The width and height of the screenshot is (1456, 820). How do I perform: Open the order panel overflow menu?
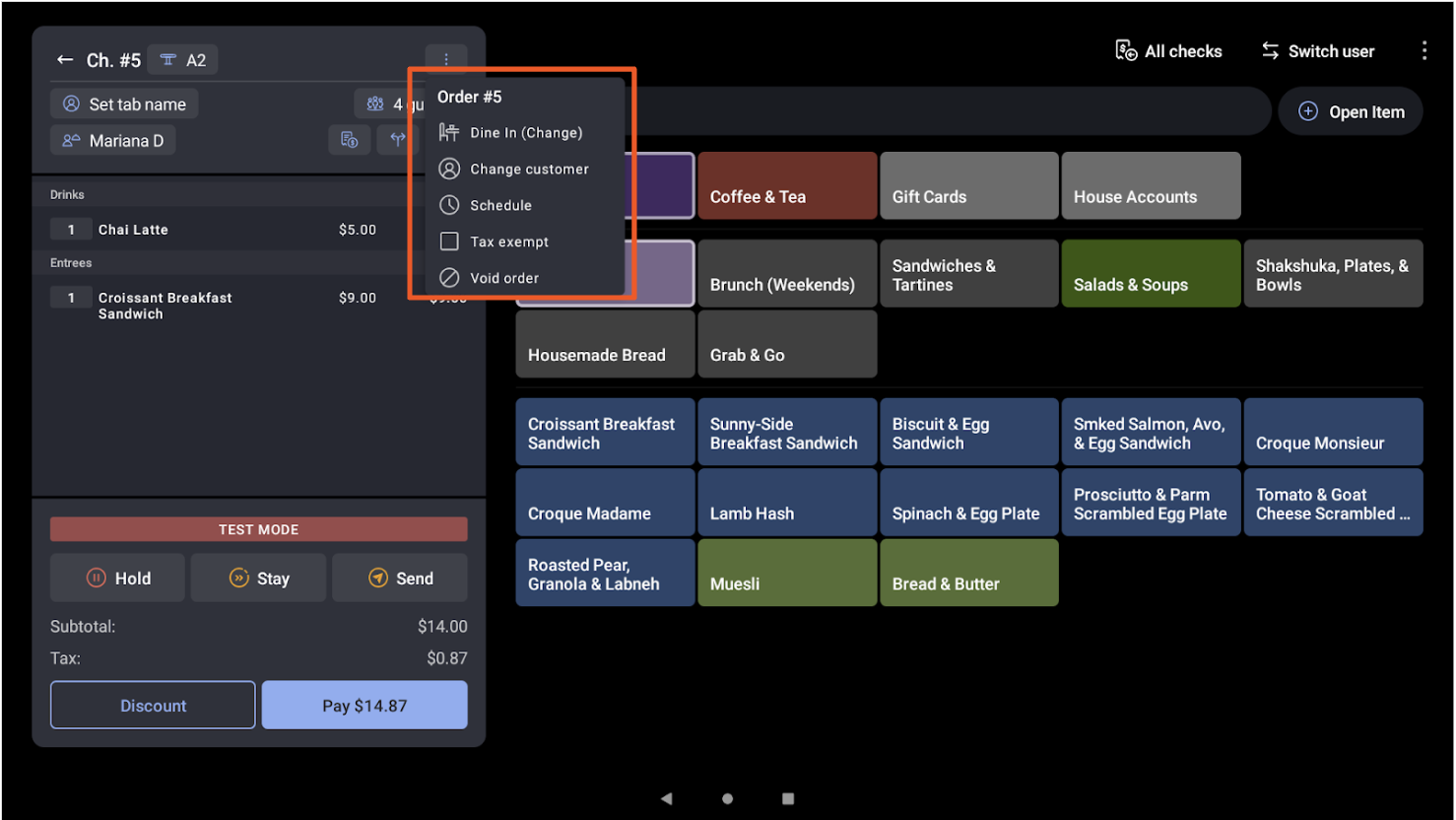(446, 59)
